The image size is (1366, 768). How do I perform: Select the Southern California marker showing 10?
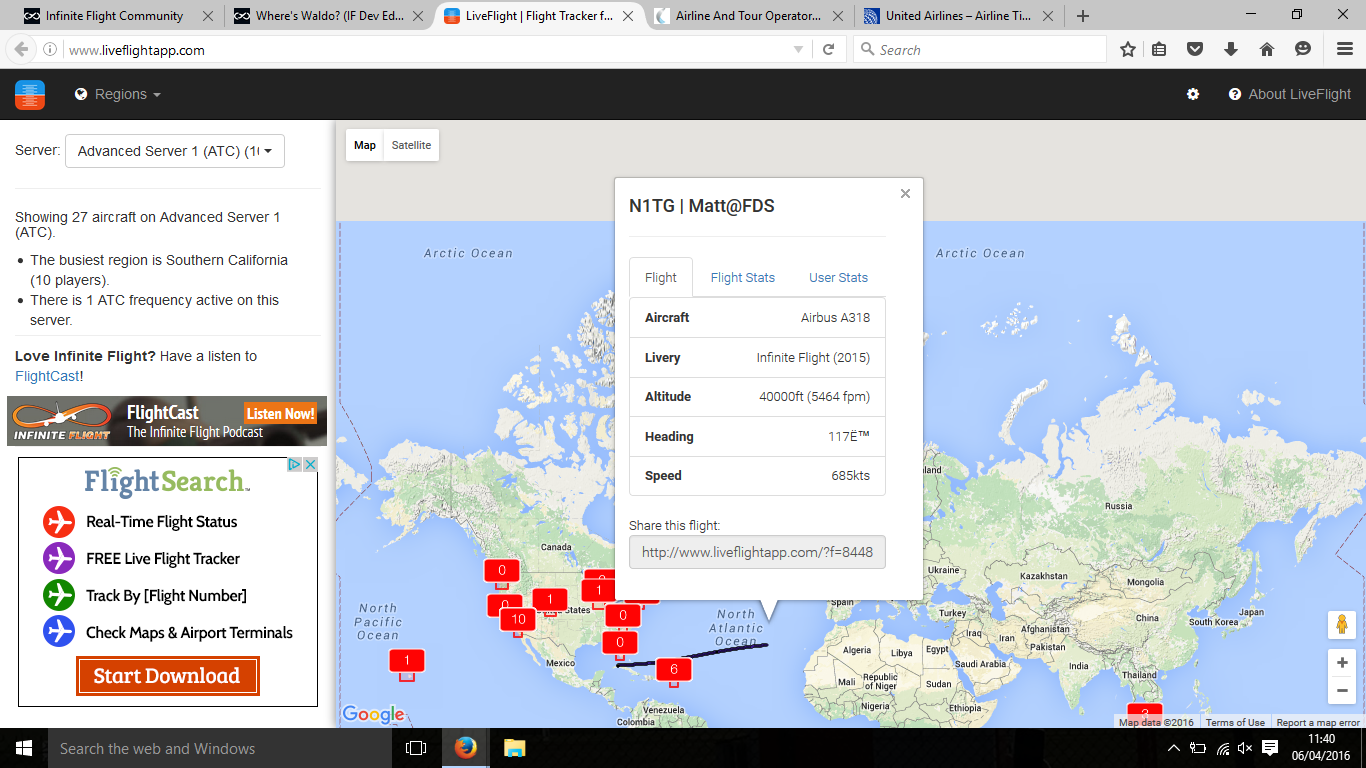tap(518, 620)
